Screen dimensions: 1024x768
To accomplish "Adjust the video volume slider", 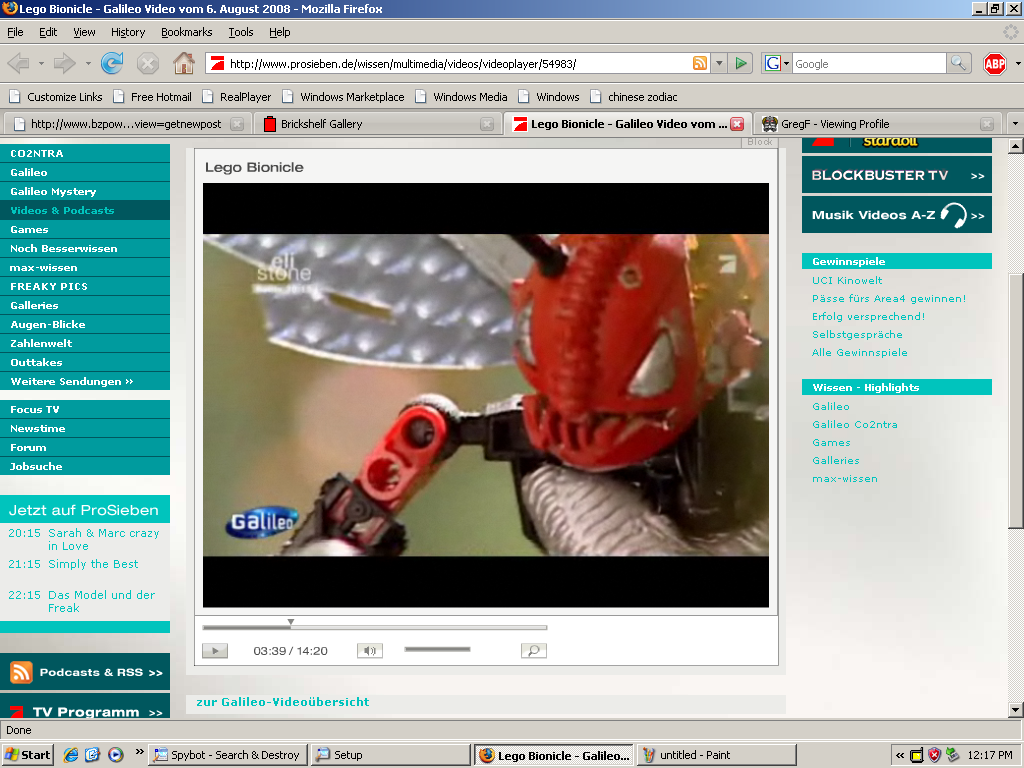I will pyautogui.click(x=438, y=649).
